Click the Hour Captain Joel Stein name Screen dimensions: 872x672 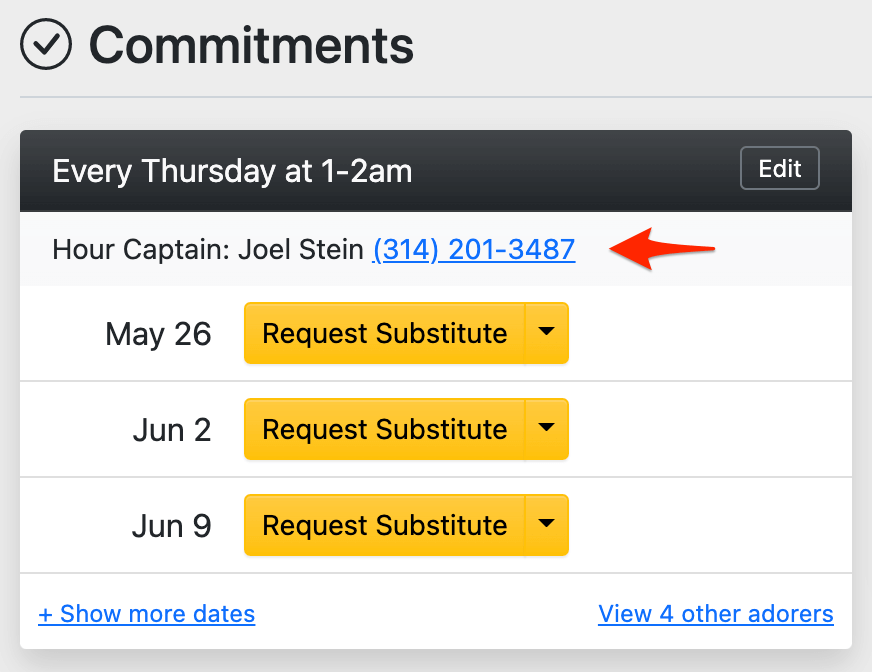300,249
